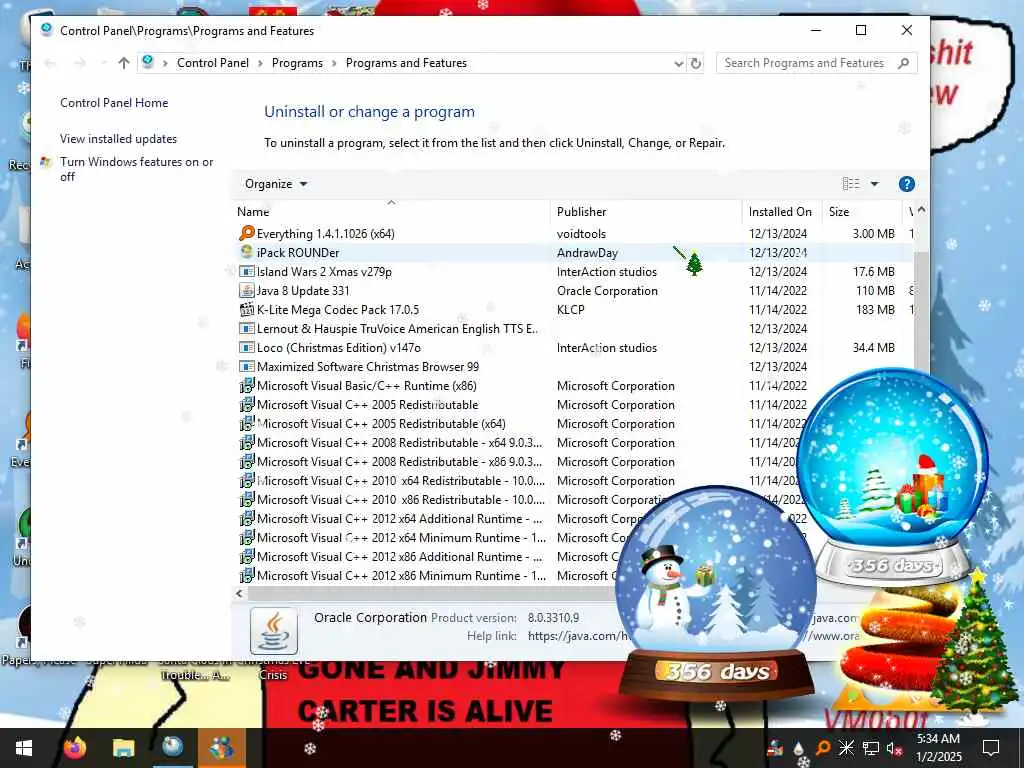
Task: Click the Programs breadcrumb
Action: [x=297, y=63]
